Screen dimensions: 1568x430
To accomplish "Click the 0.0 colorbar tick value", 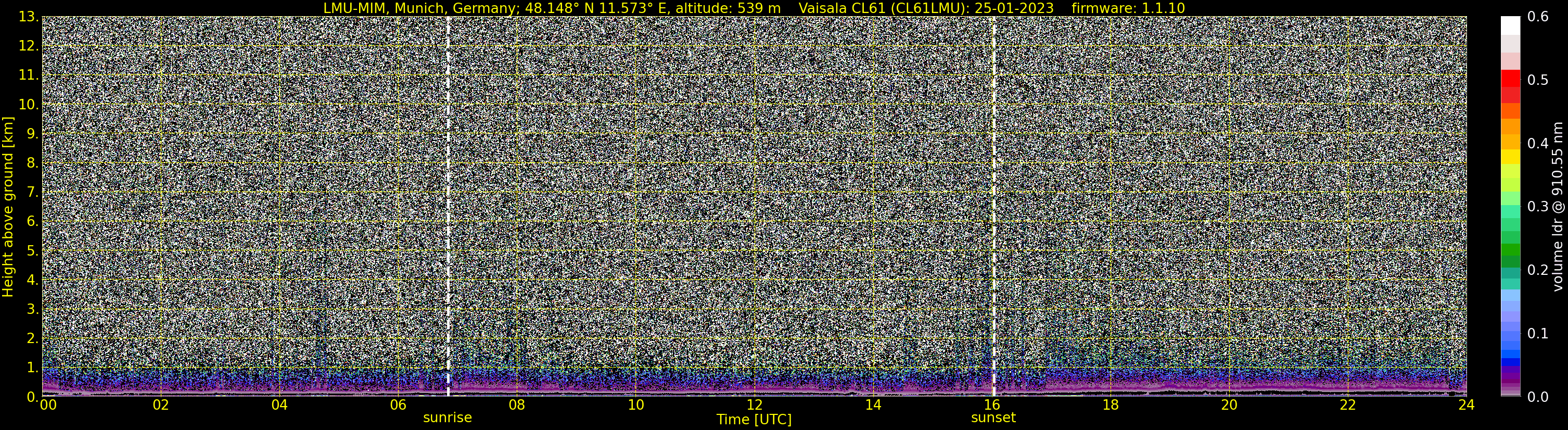I will [1538, 397].
